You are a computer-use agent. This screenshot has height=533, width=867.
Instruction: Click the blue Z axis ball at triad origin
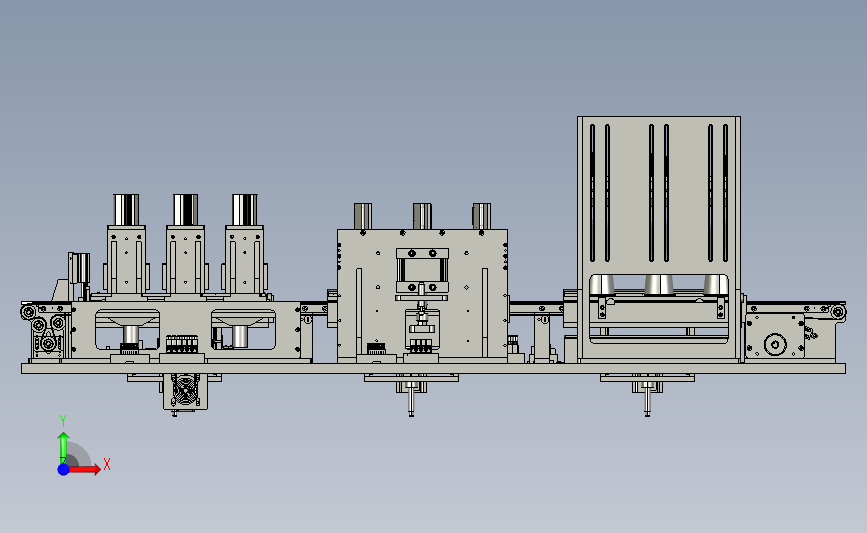point(63,469)
